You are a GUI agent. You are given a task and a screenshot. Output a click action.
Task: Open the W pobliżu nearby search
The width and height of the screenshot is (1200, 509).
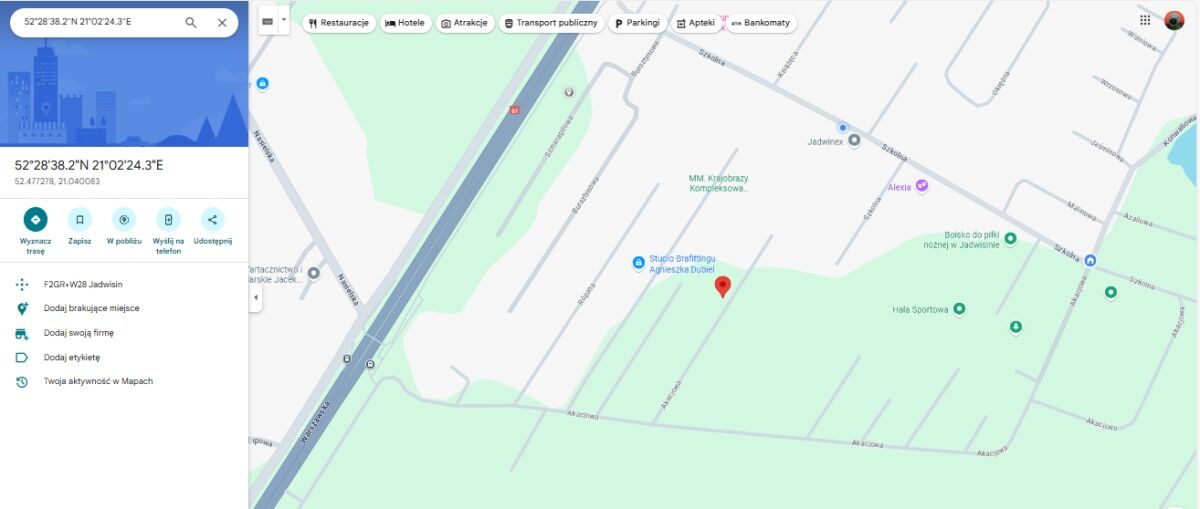coord(124,227)
